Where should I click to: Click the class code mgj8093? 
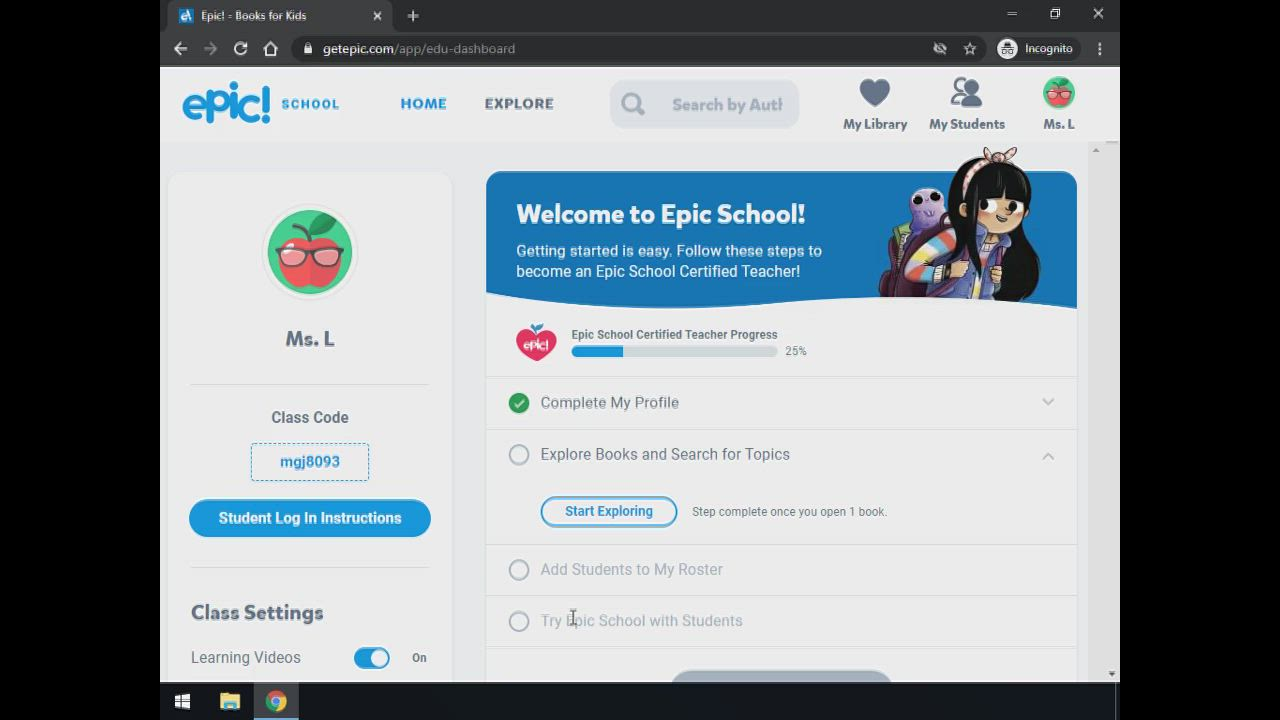[x=310, y=462]
